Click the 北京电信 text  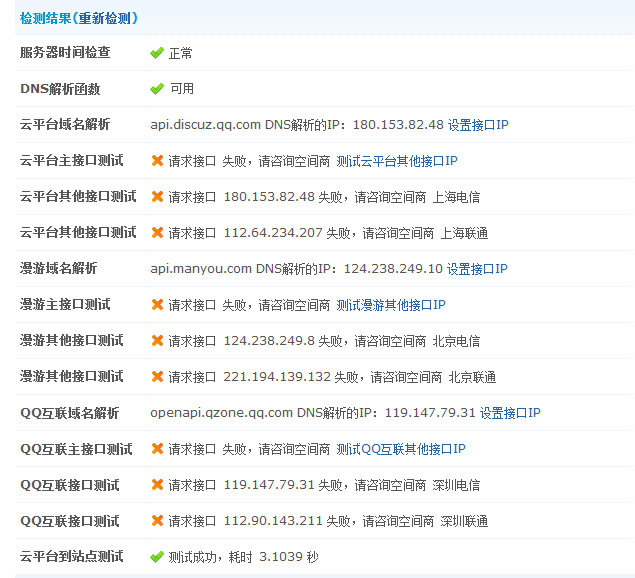point(456,341)
